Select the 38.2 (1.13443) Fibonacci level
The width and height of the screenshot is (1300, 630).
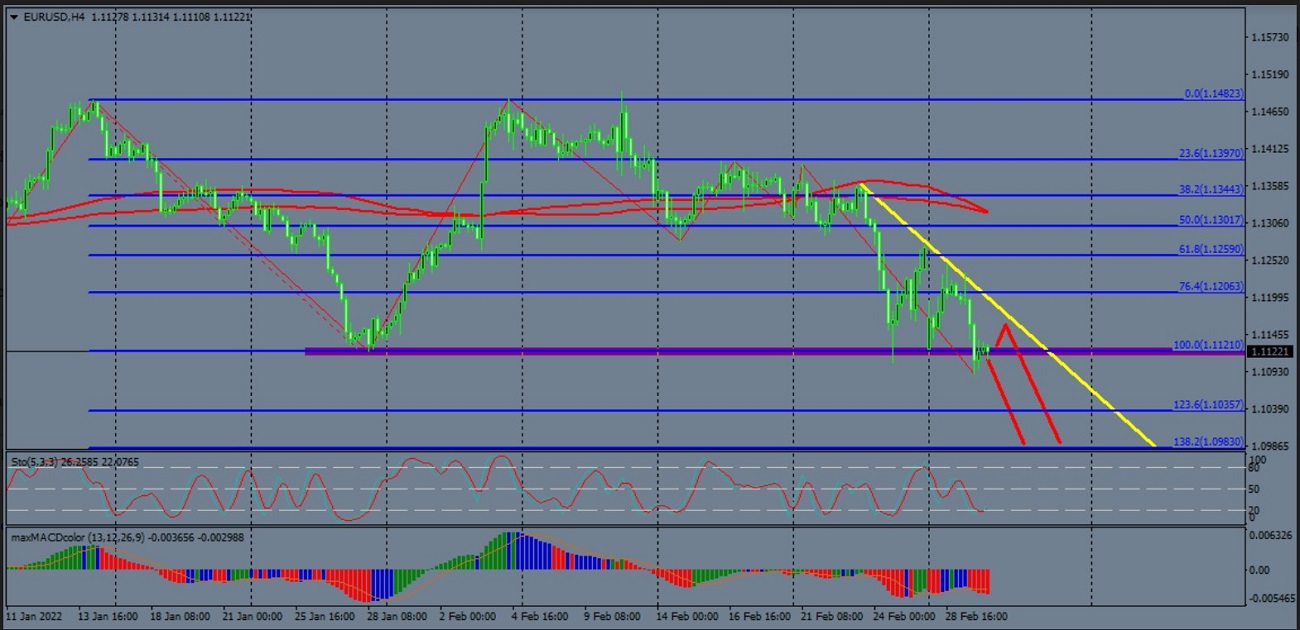1211,189
